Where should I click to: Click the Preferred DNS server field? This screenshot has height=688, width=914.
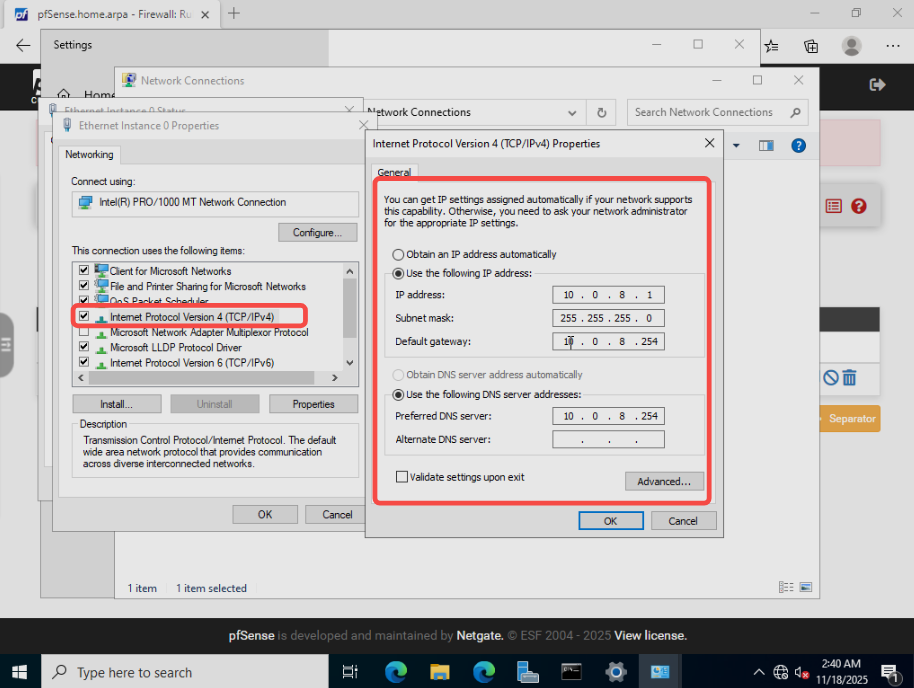point(608,416)
